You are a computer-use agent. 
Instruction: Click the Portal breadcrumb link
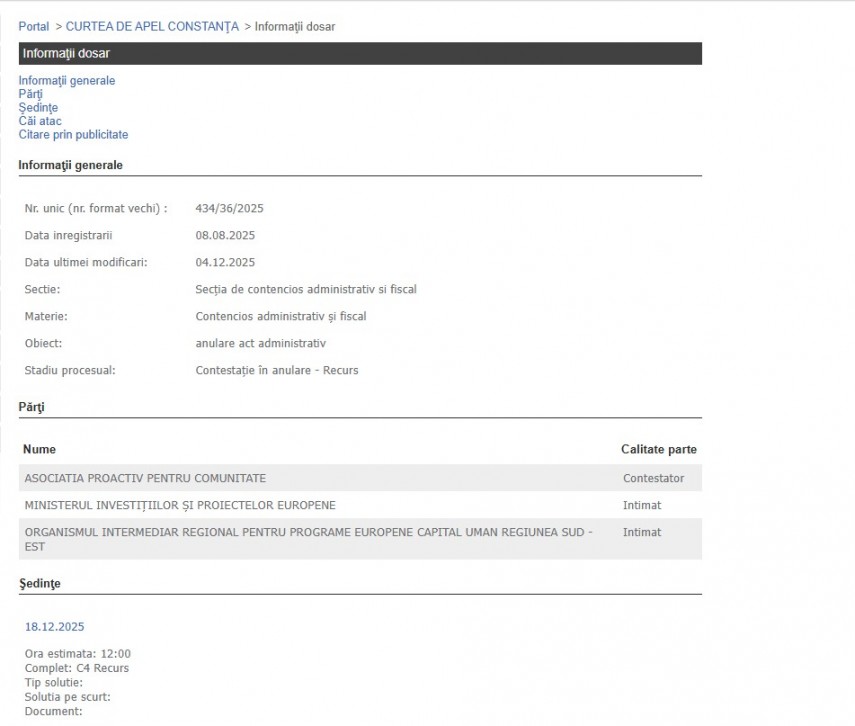click(33, 26)
